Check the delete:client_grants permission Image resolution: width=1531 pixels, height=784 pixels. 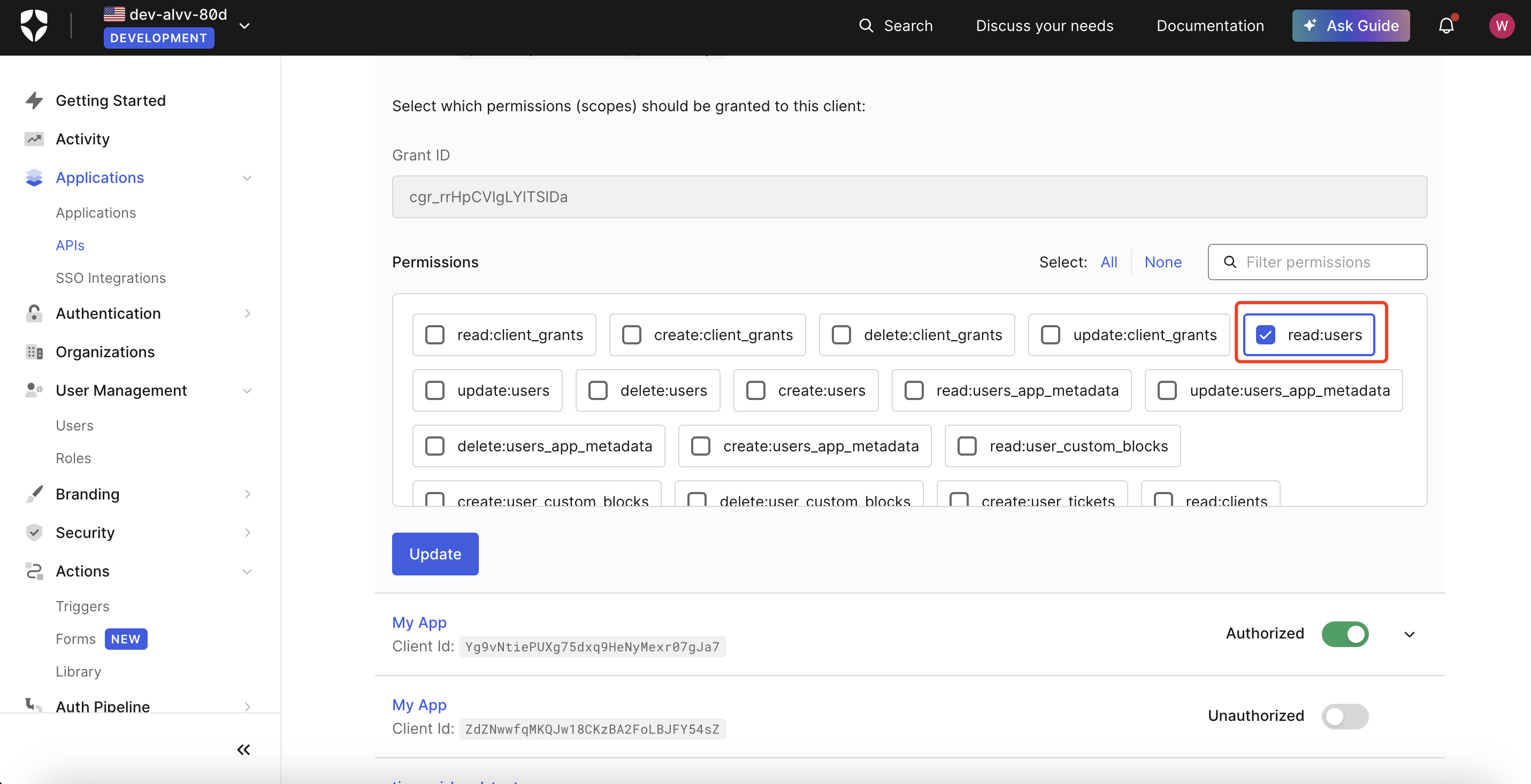pos(841,335)
